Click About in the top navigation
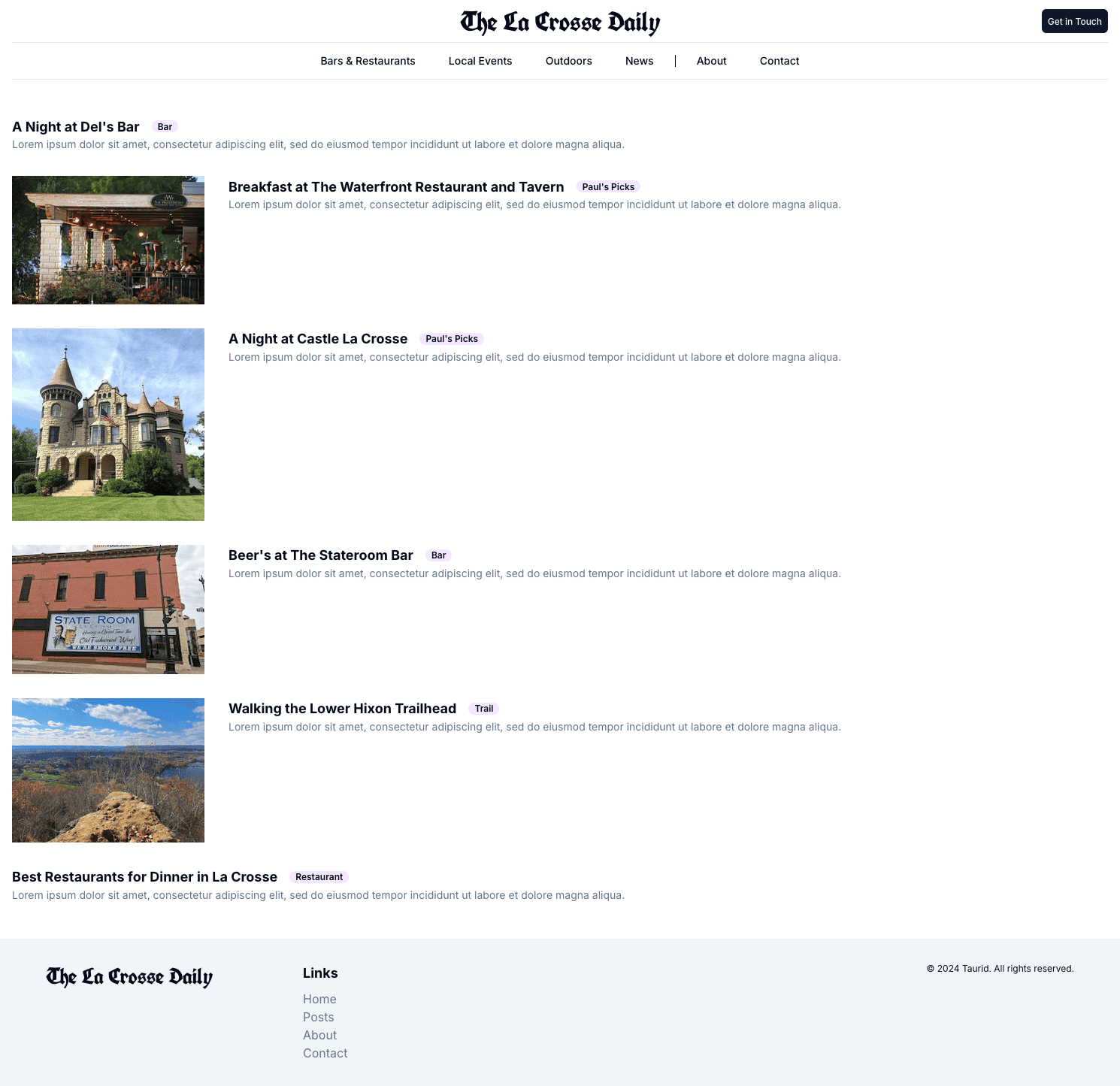 click(711, 61)
